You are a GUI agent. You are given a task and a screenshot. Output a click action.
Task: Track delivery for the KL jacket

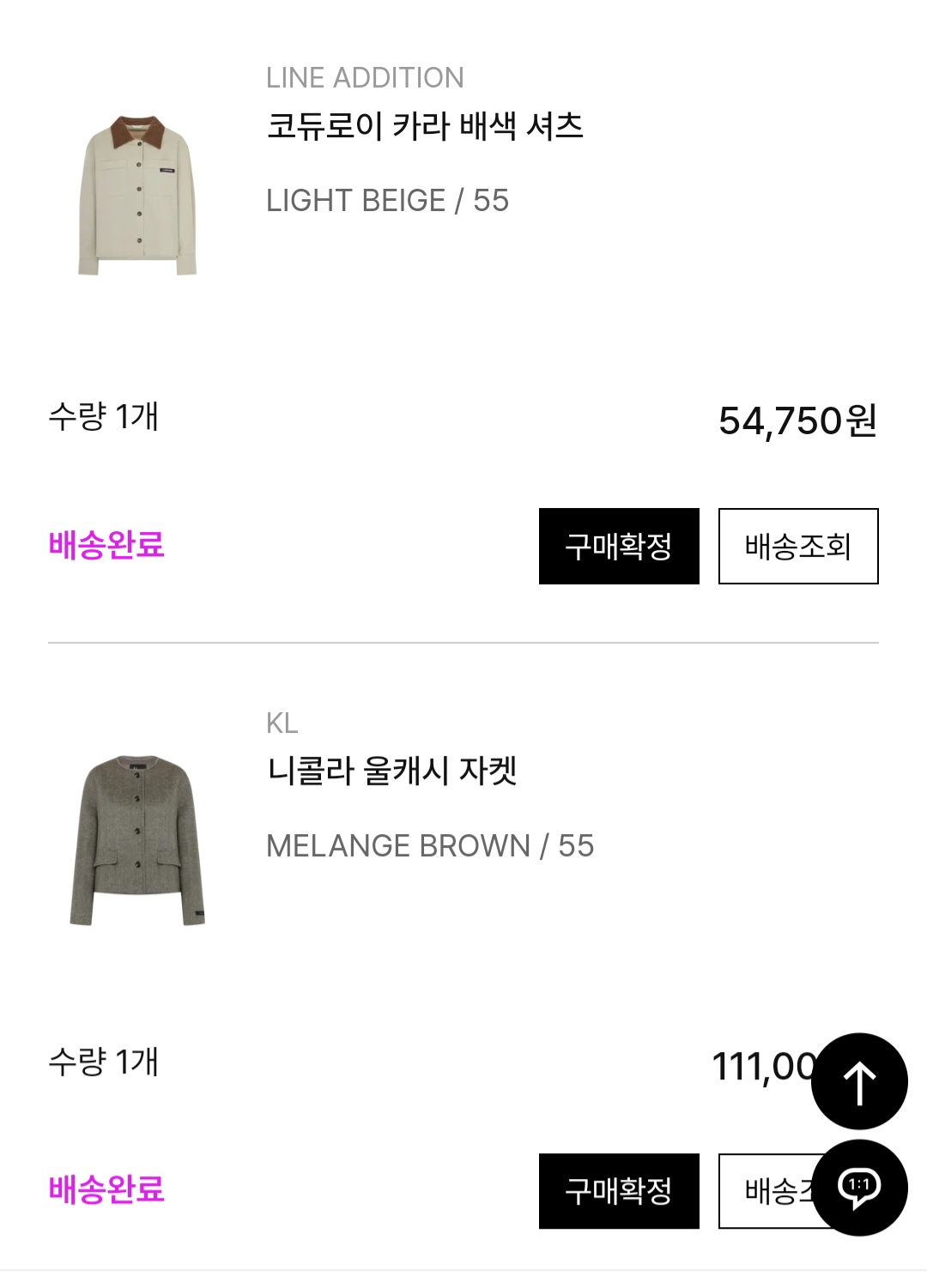[766, 1191]
